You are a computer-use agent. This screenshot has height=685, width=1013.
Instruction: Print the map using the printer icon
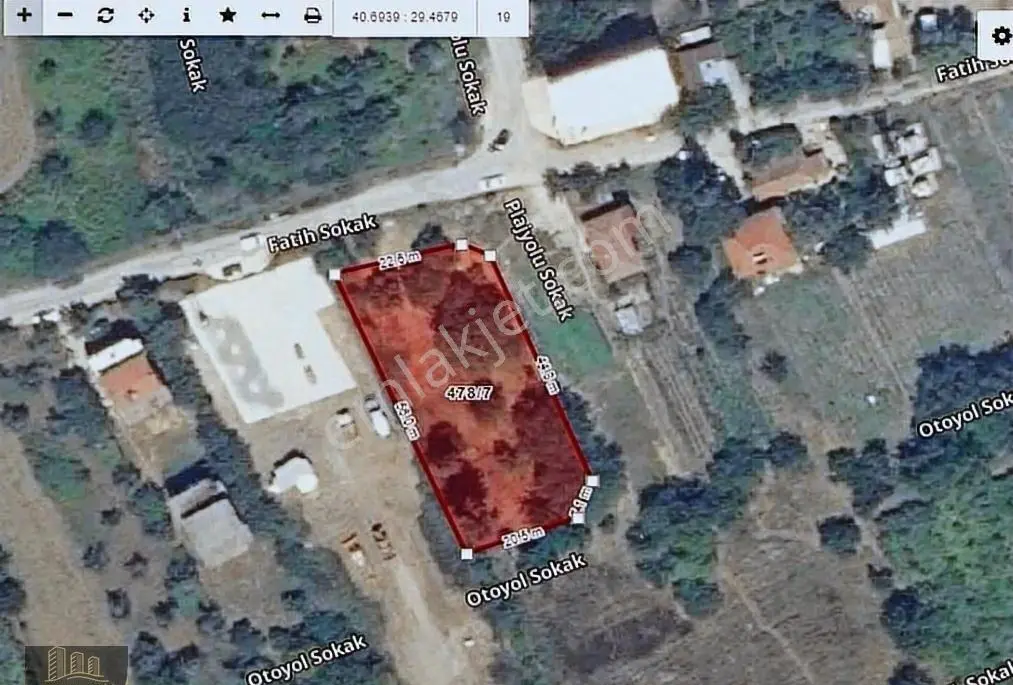[312, 16]
